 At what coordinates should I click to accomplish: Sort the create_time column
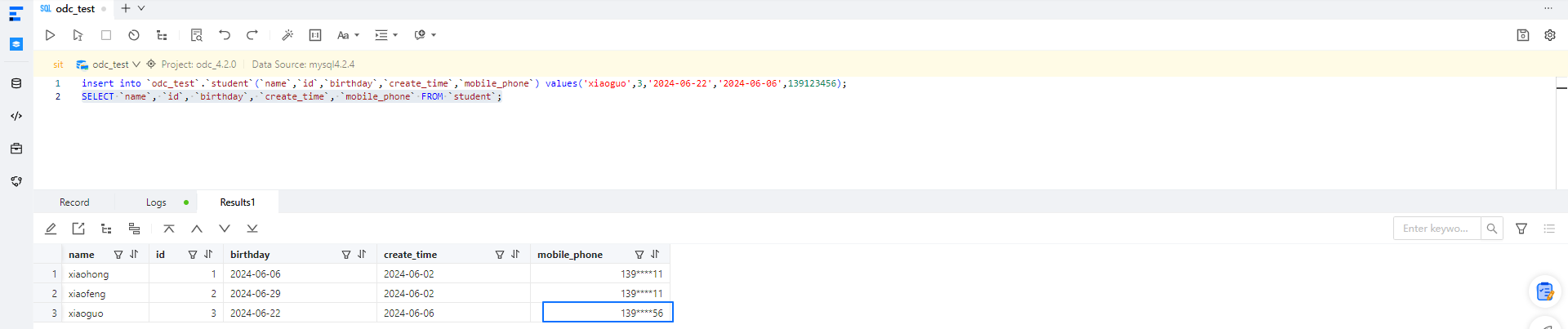click(515, 255)
